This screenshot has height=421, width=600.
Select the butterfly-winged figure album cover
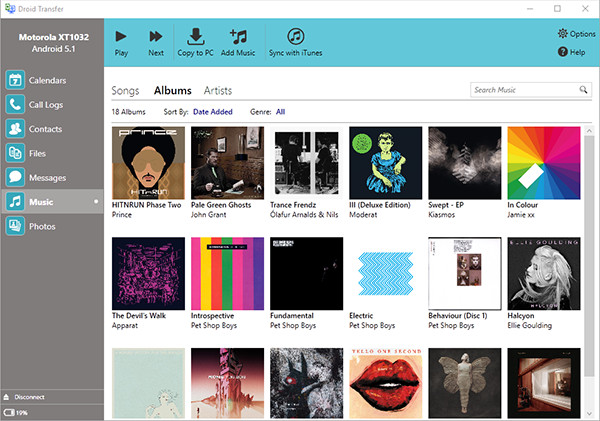pyautogui.click(x=465, y=383)
